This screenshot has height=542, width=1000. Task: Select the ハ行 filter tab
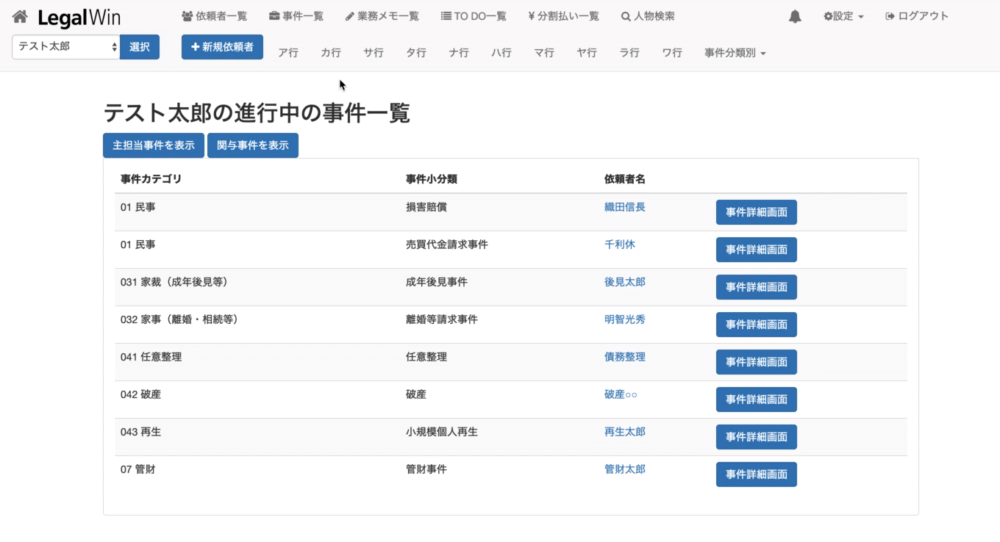click(501, 53)
